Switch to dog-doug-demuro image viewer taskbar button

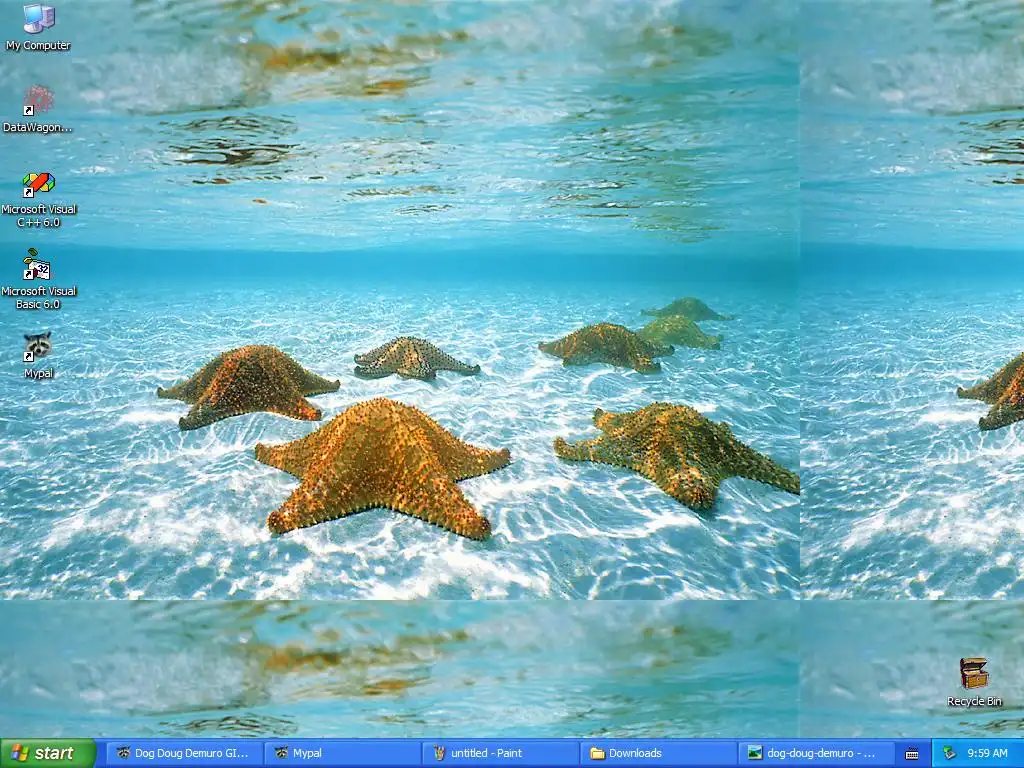816,753
